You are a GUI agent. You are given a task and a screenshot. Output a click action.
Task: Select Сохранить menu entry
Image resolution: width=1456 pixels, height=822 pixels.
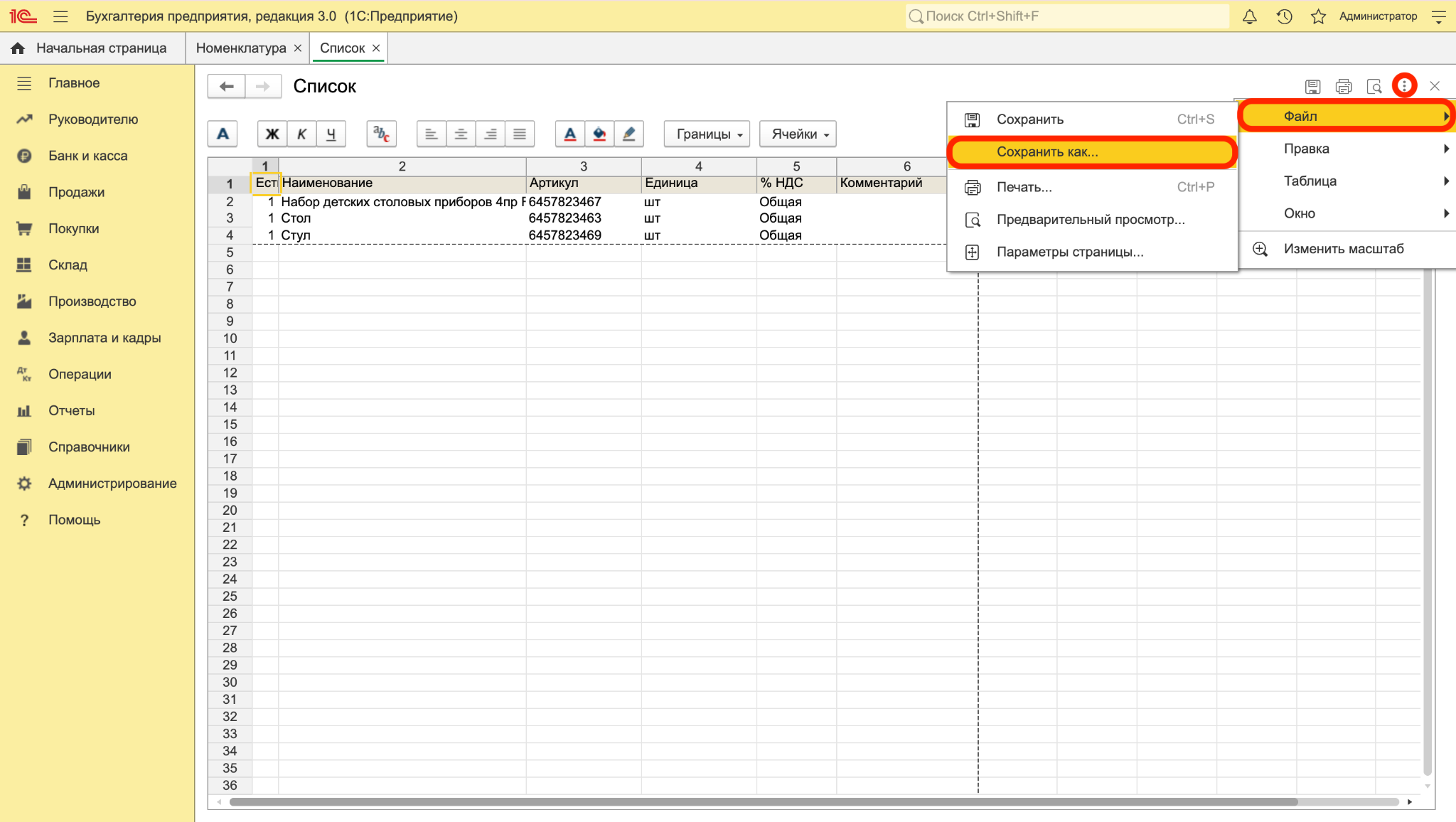[x=1092, y=119]
